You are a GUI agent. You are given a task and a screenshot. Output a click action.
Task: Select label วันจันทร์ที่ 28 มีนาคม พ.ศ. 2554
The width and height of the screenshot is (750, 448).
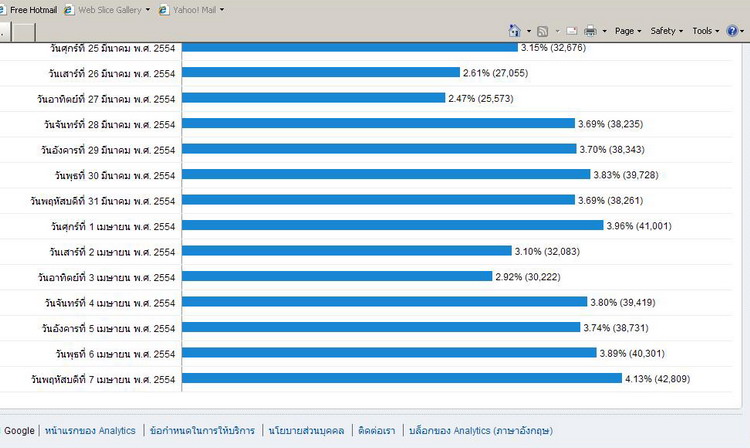110,124
